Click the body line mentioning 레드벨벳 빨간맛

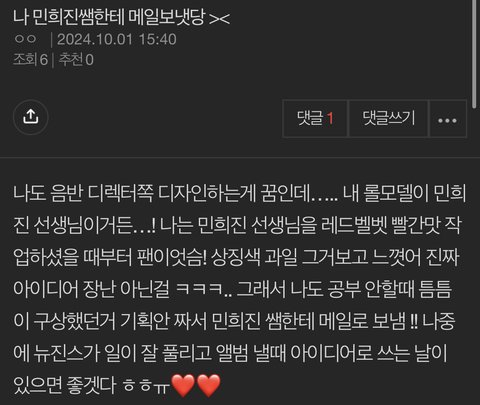point(238,225)
